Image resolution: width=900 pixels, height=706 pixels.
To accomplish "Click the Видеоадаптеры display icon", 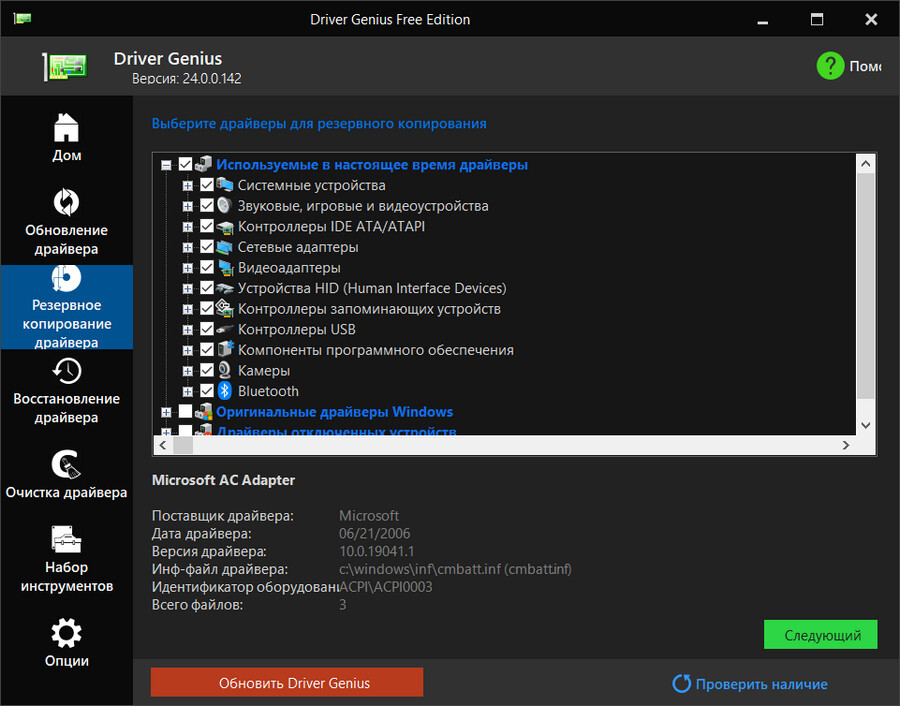I will (224, 267).
